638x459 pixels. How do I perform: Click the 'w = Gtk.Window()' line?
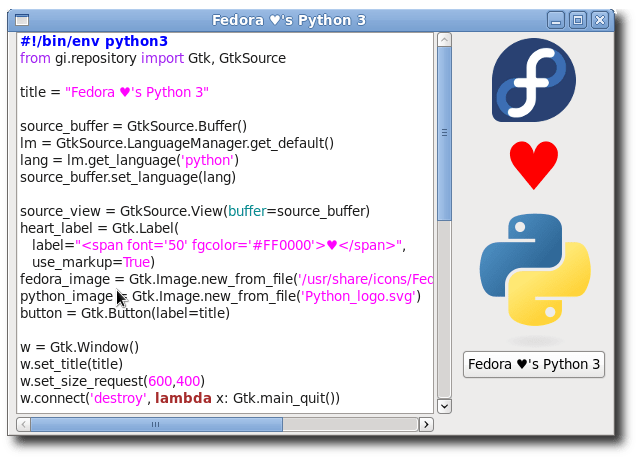click(80, 348)
